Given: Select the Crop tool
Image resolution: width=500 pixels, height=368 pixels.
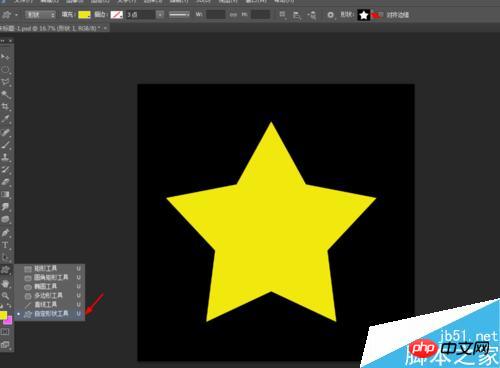Looking at the screenshot, I should pyautogui.click(x=5, y=107).
